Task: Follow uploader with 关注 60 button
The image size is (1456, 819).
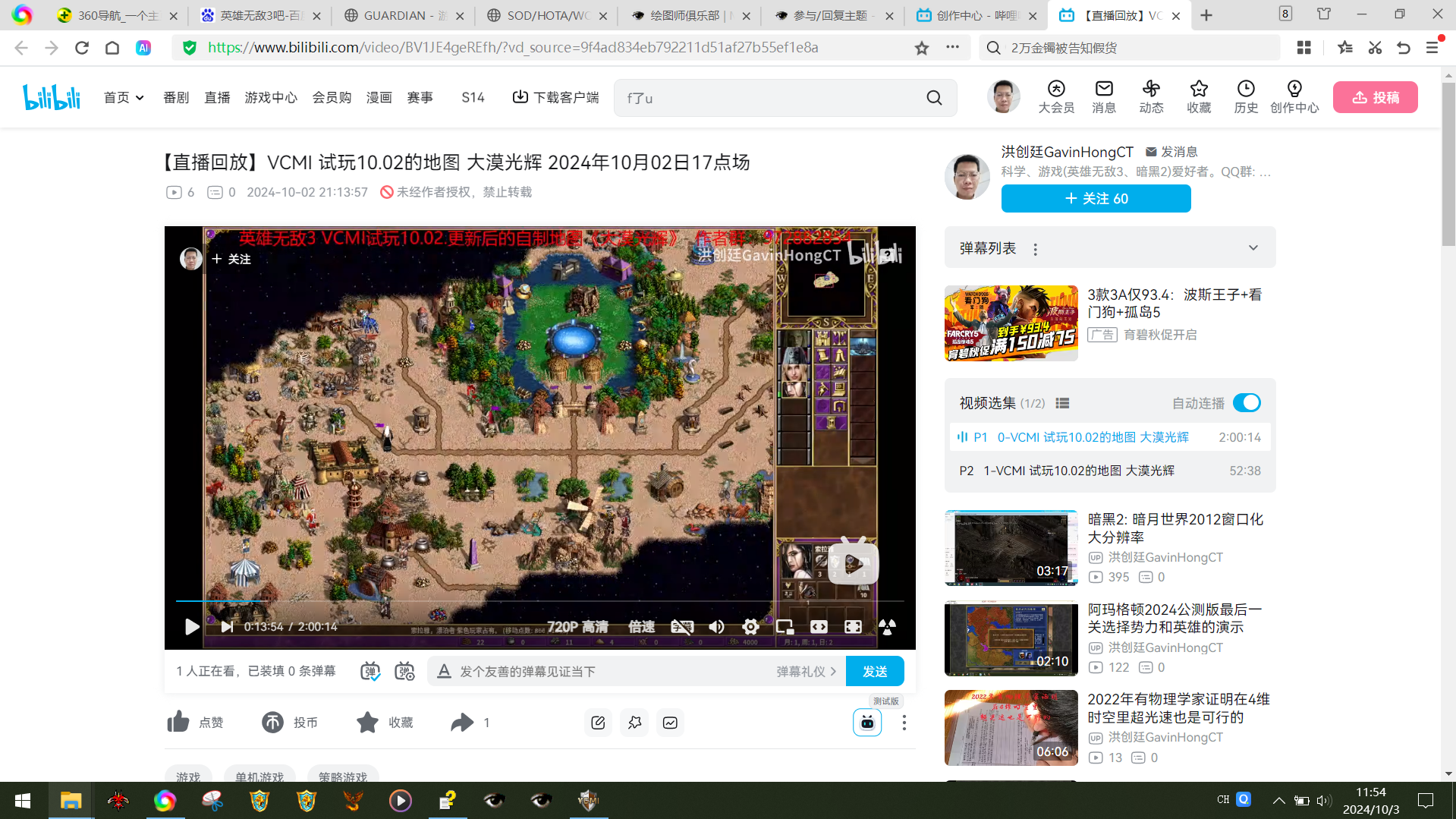Action: [1096, 199]
